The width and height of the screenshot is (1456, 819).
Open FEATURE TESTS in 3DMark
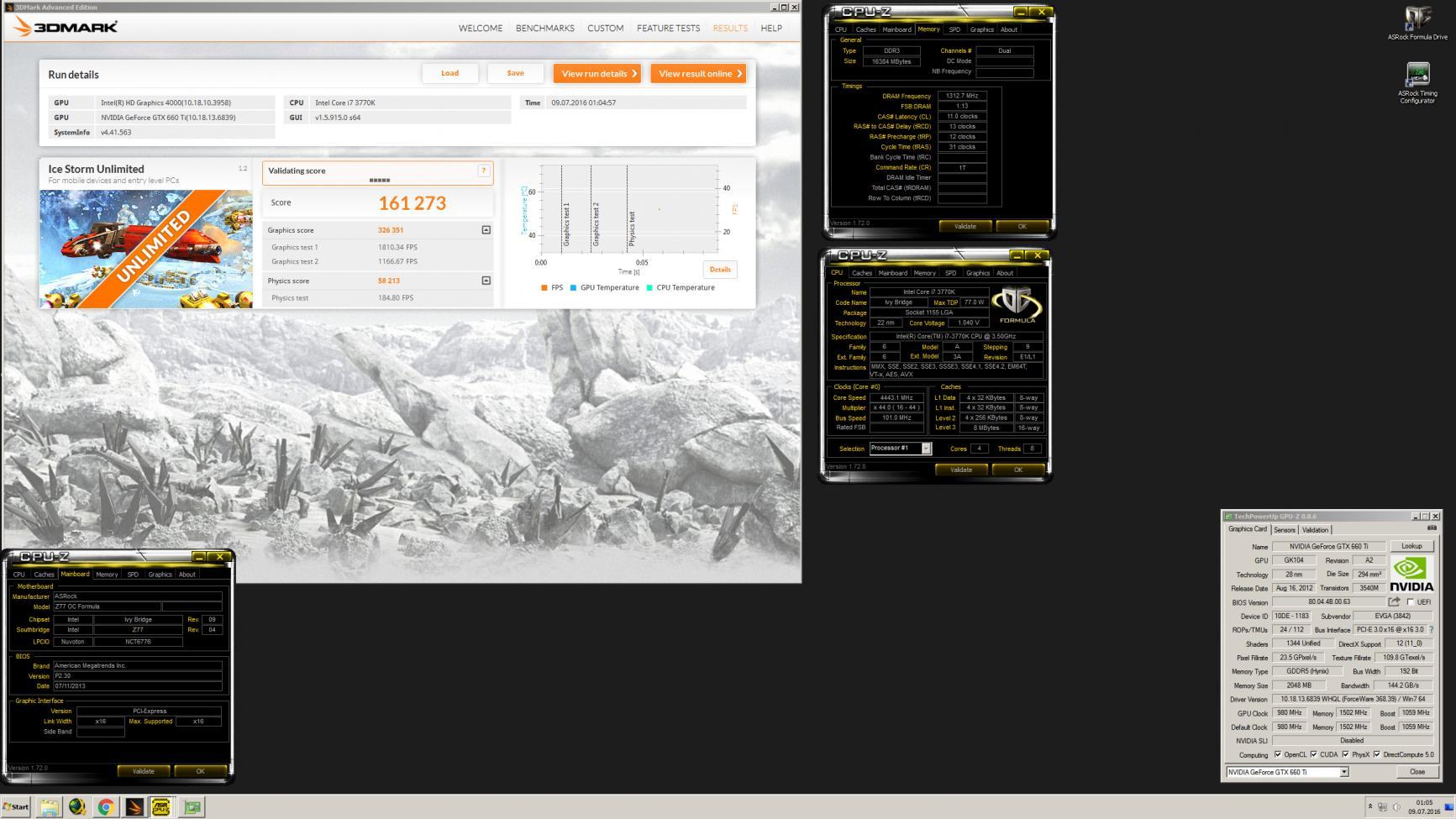[x=668, y=28]
